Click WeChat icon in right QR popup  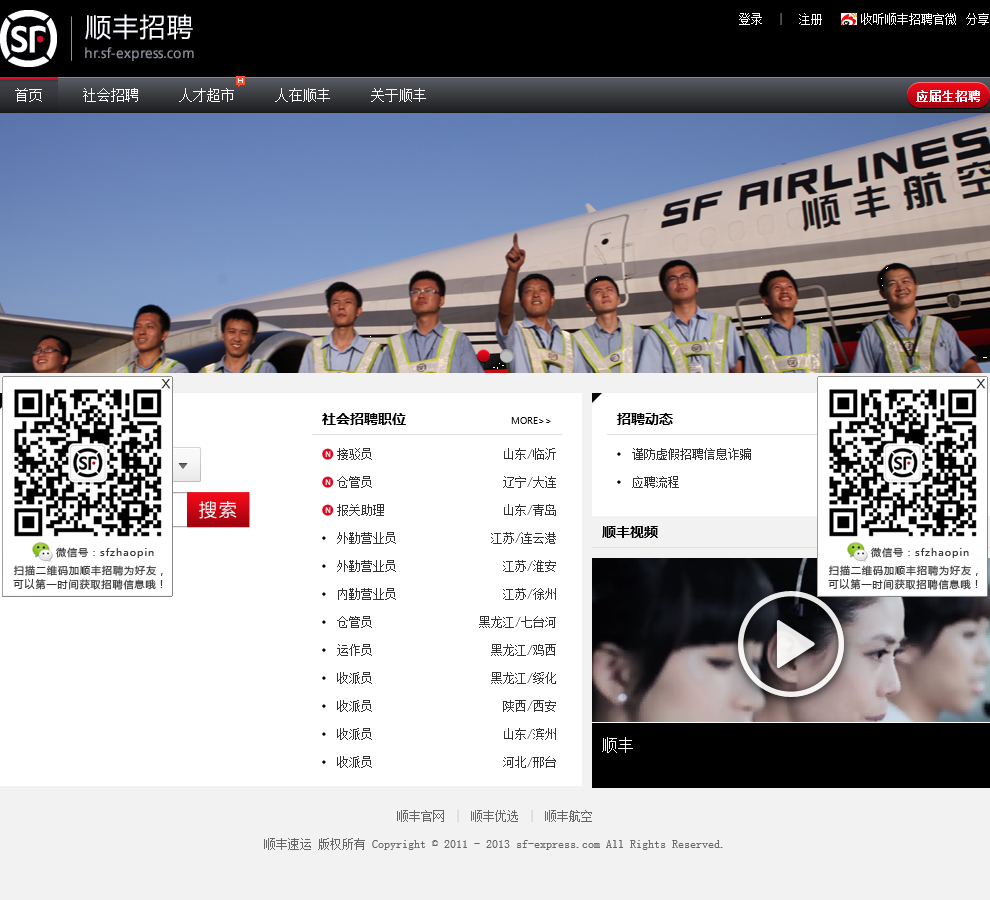tap(857, 551)
